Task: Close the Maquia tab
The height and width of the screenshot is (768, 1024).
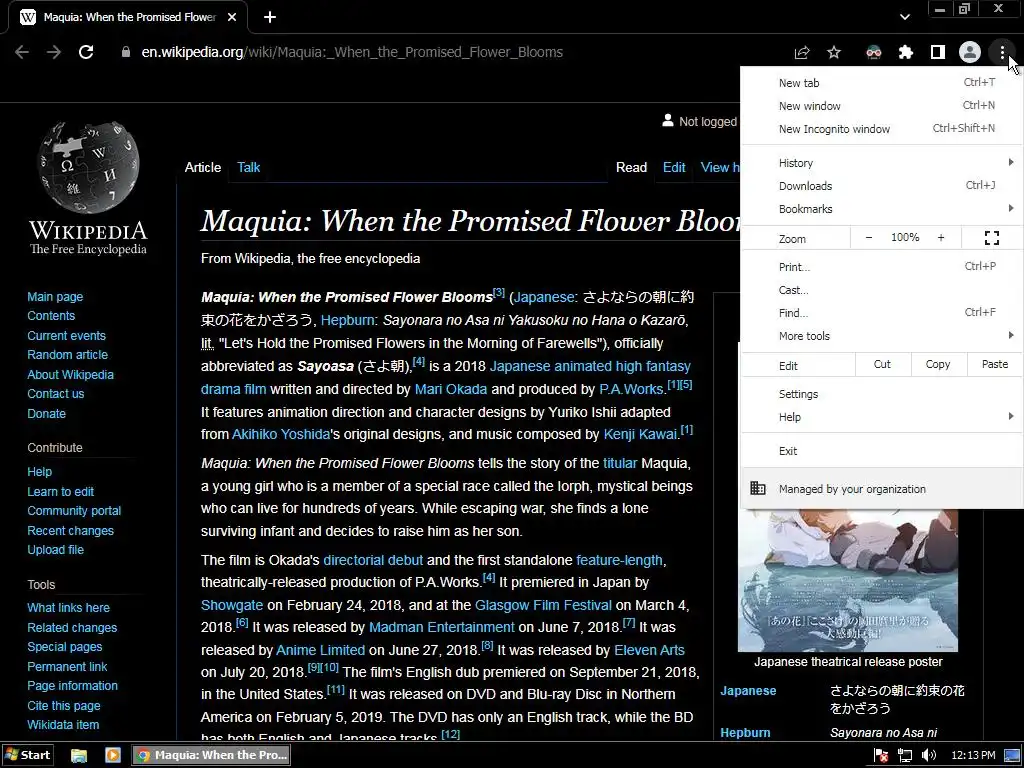Action: [x=232, y=17]
